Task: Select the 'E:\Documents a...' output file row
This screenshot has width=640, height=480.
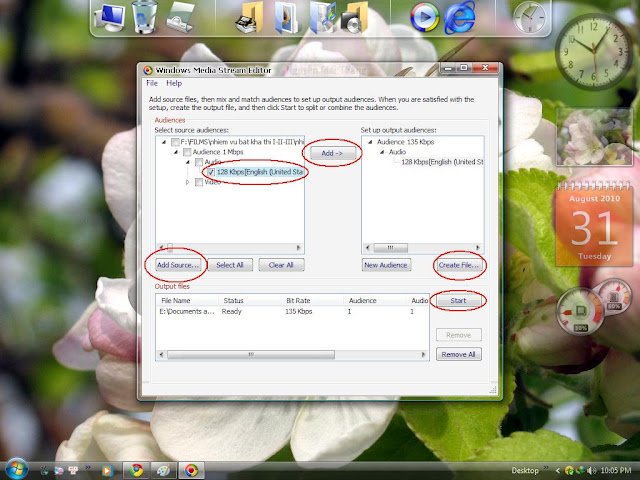Action: 292,311
